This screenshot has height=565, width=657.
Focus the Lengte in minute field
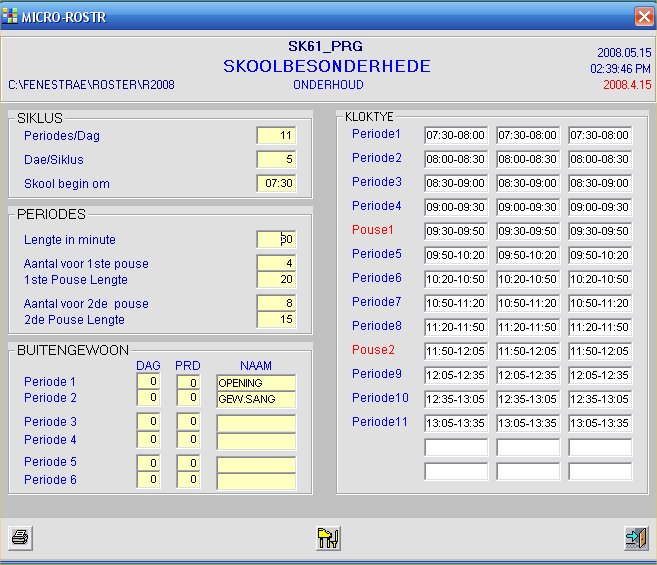tap(276, 240)
